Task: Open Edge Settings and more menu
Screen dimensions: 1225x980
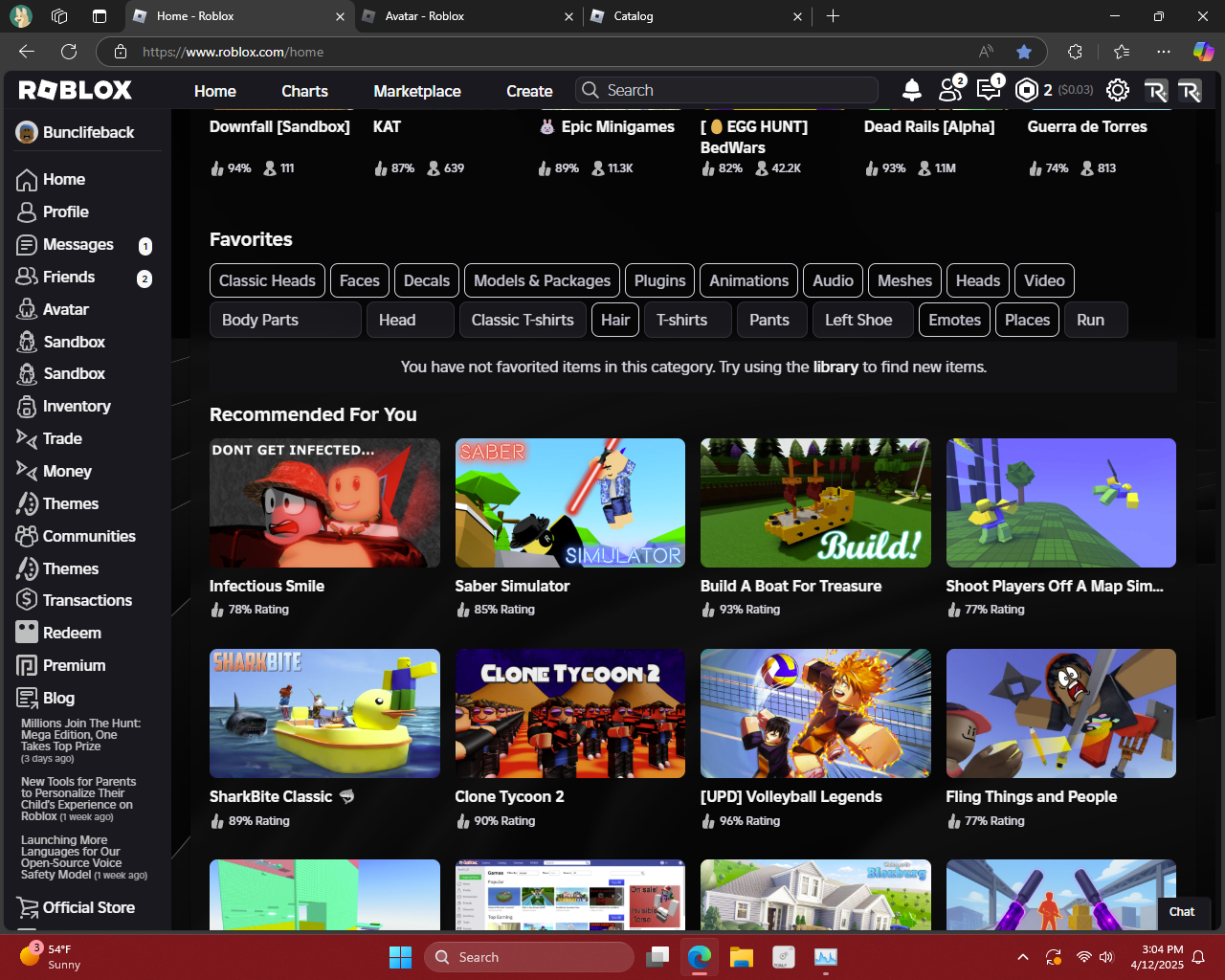Action: (x=1163, y=52)
